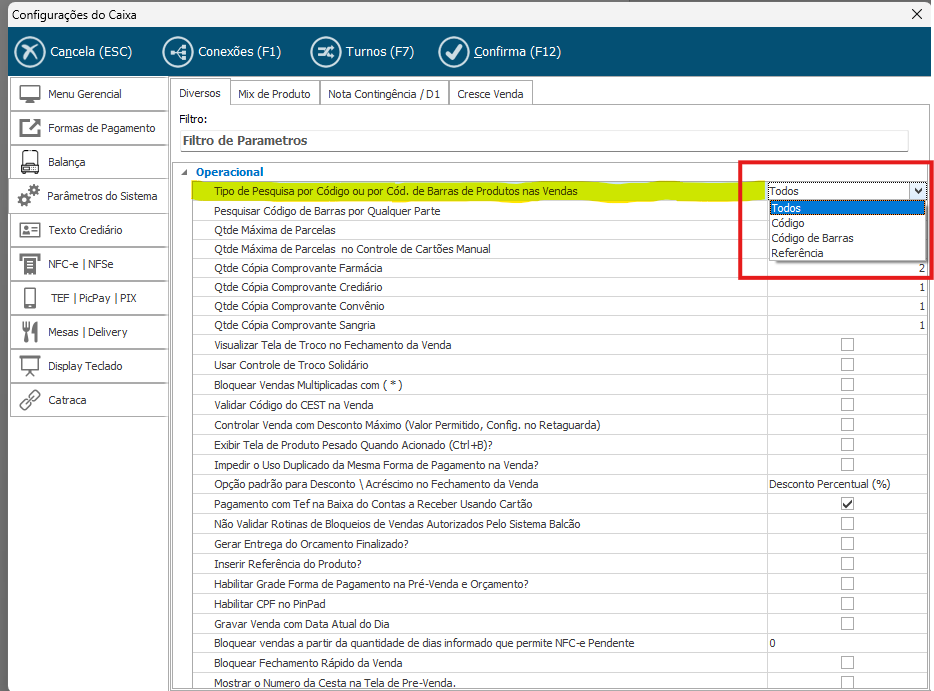Screen dimensions: 934x691
Task: Open the Cresce Venda tab
Action: pyautogui.click(x=490, y=94)
